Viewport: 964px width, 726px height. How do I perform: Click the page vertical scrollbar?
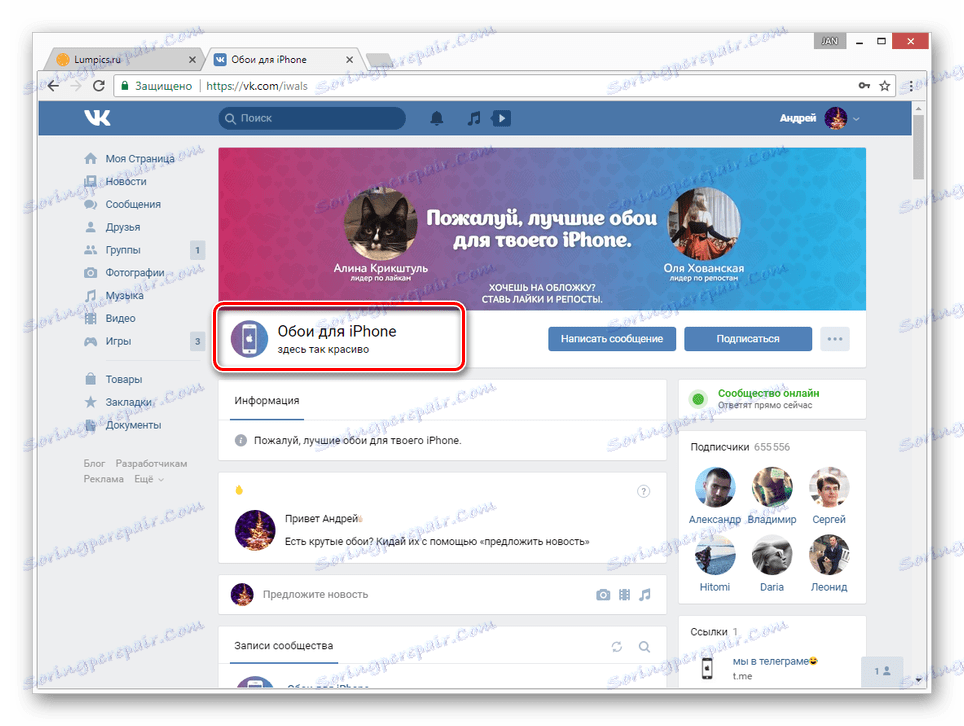coord(919,393)
